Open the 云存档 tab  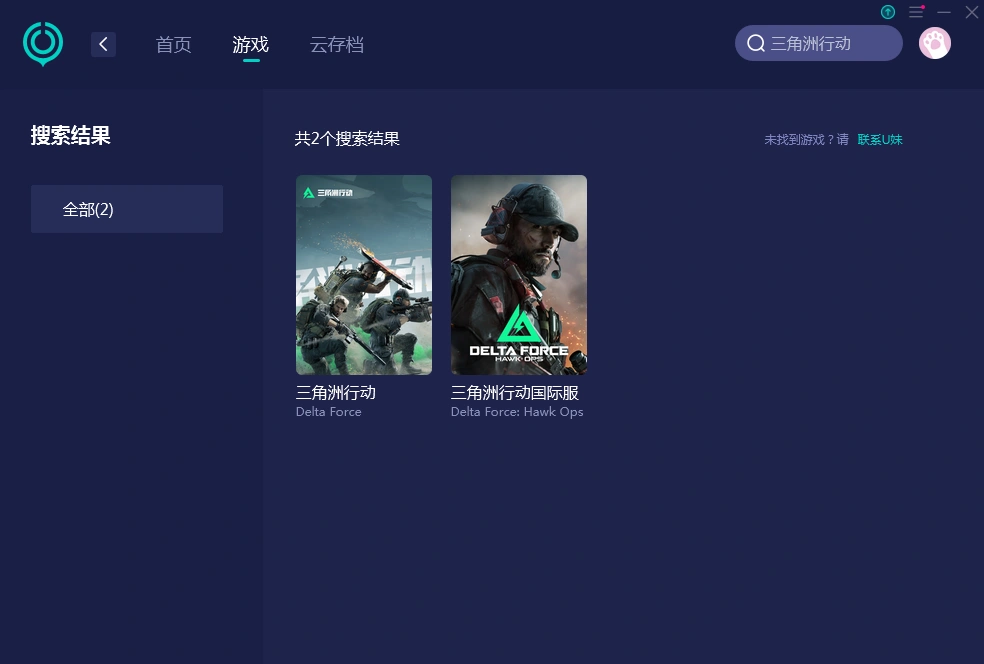pos(337,45)
